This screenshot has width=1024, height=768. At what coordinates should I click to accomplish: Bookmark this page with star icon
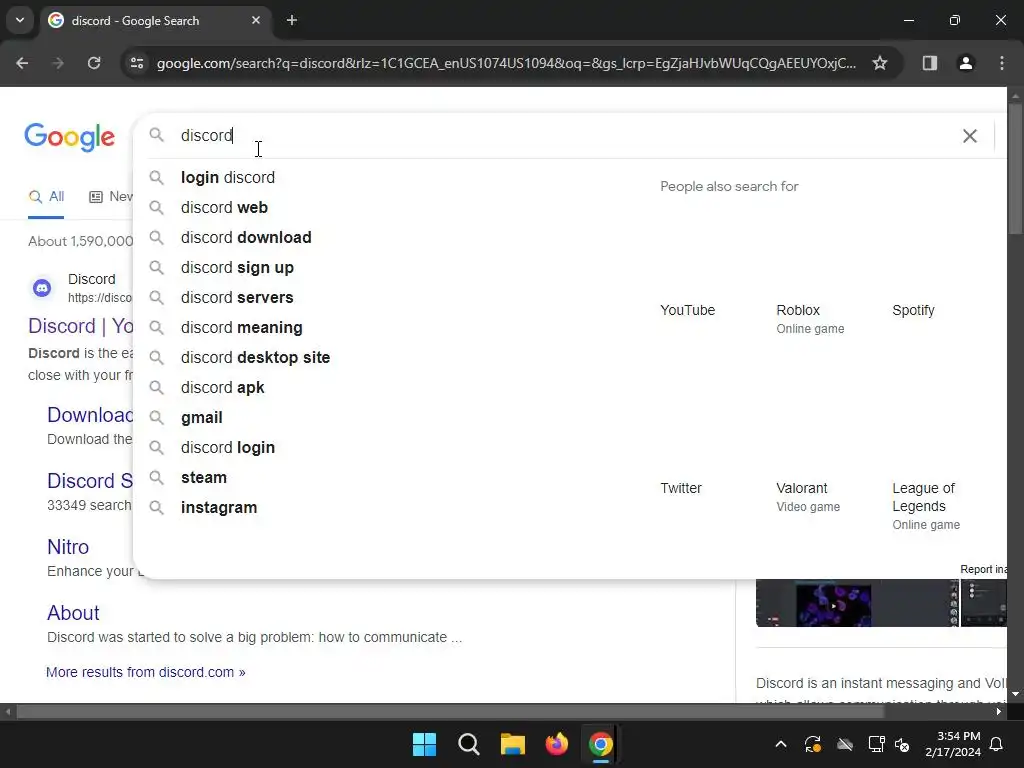coord(880,63)
